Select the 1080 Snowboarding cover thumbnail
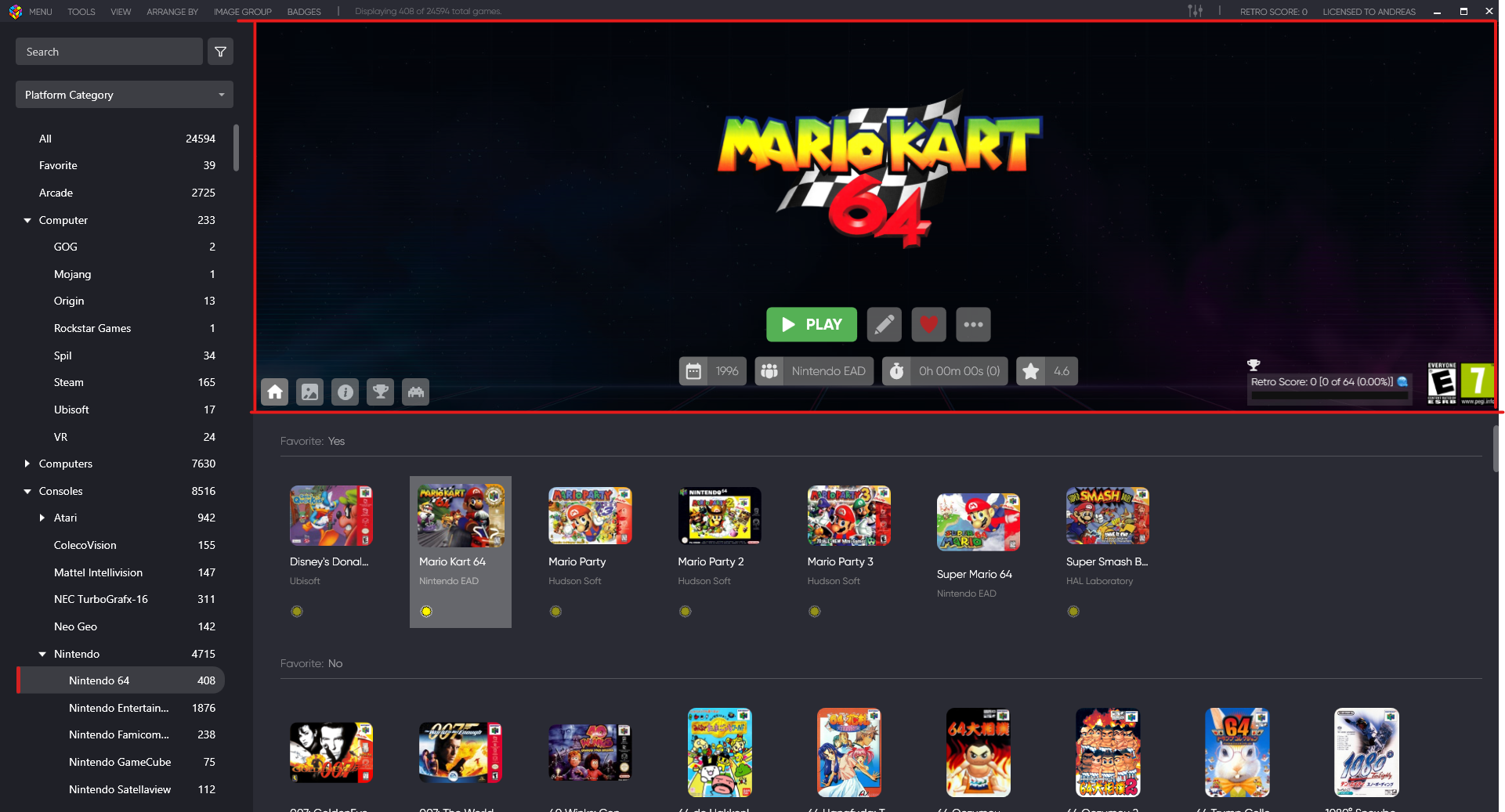 (1367, 753)
